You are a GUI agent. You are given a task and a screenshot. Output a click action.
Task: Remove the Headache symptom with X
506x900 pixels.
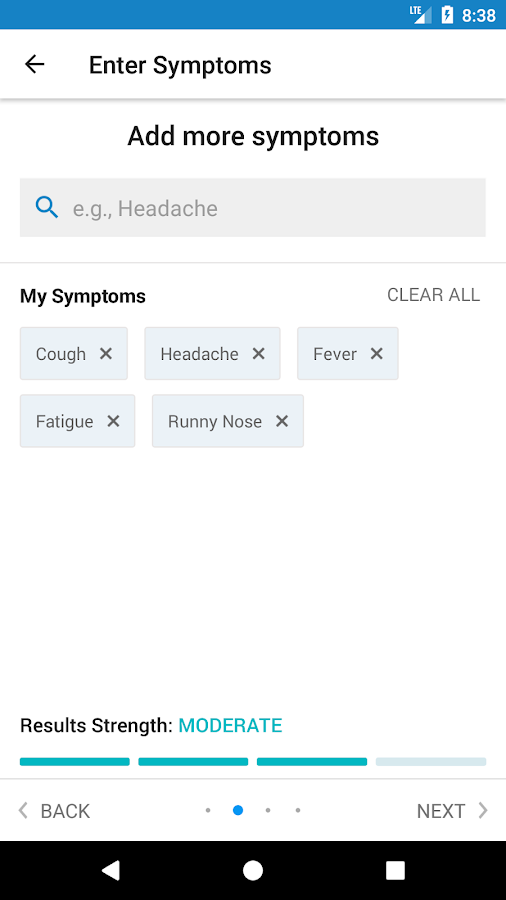pos(259,354)
